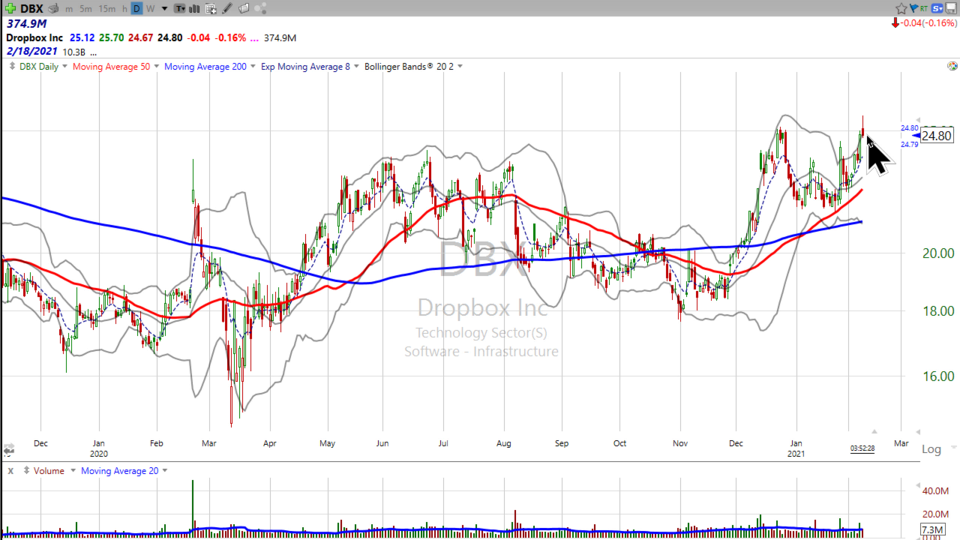Click the 2/18/2021 date label

pos(32,51)
